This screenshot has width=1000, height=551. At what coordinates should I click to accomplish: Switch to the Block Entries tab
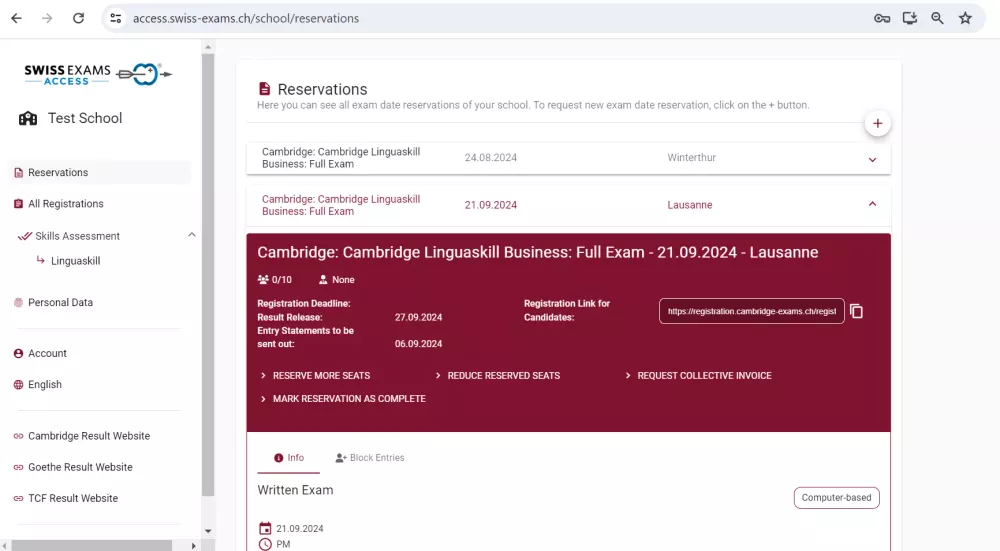pos(370,458)
